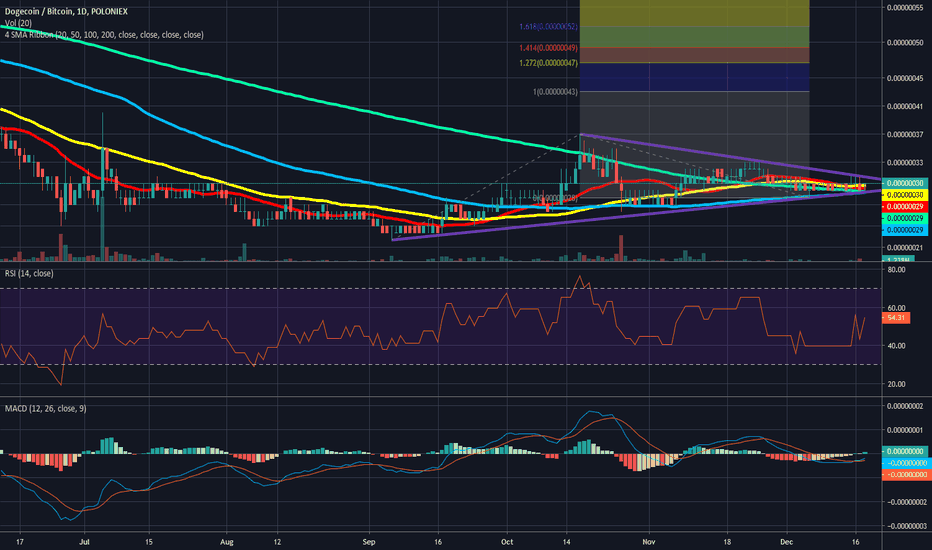Select the Vol (20) indicator label
Viewport: 932px width, 550px height.
pos(18,23)
